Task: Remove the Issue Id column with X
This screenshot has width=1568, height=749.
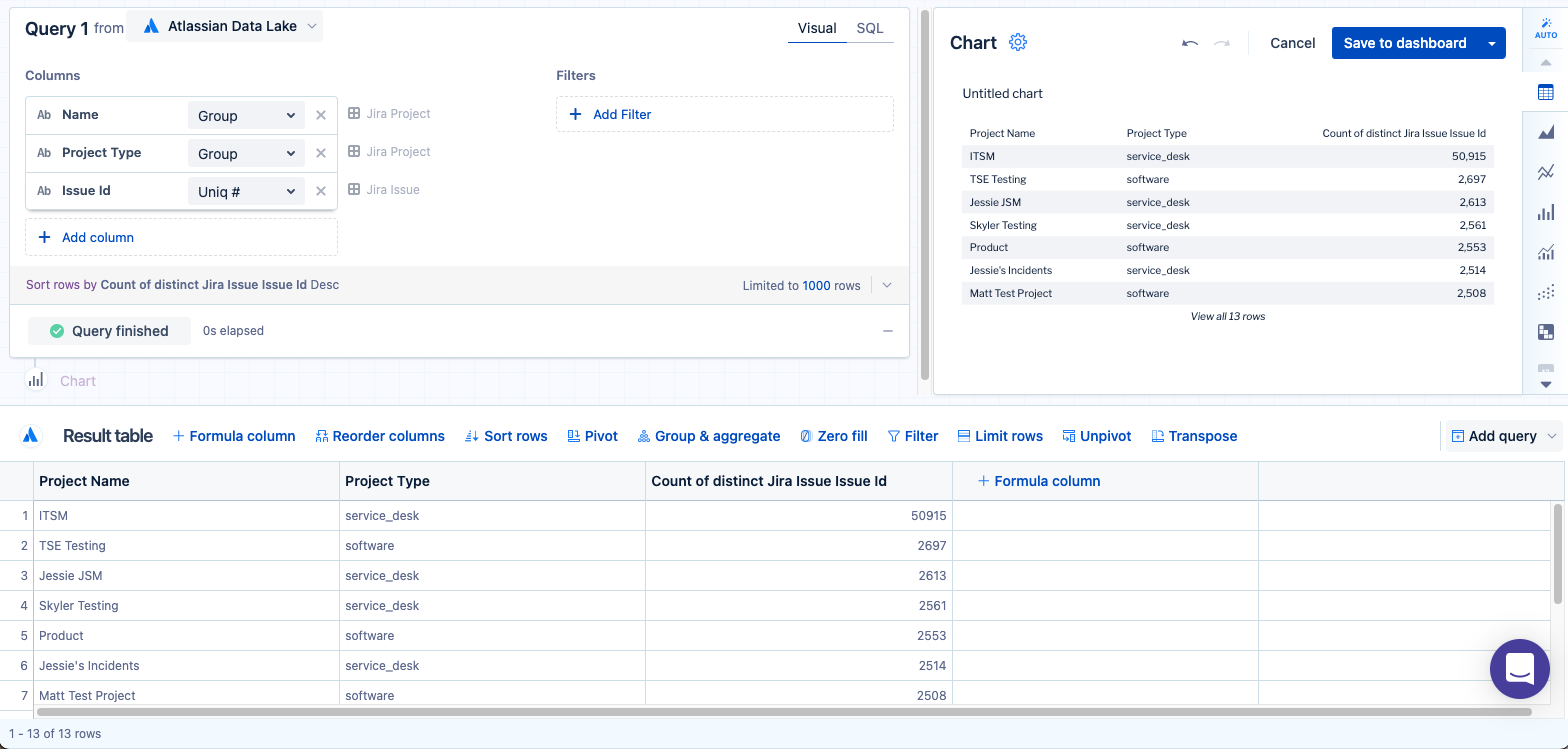Action: [x=321, y=191]
